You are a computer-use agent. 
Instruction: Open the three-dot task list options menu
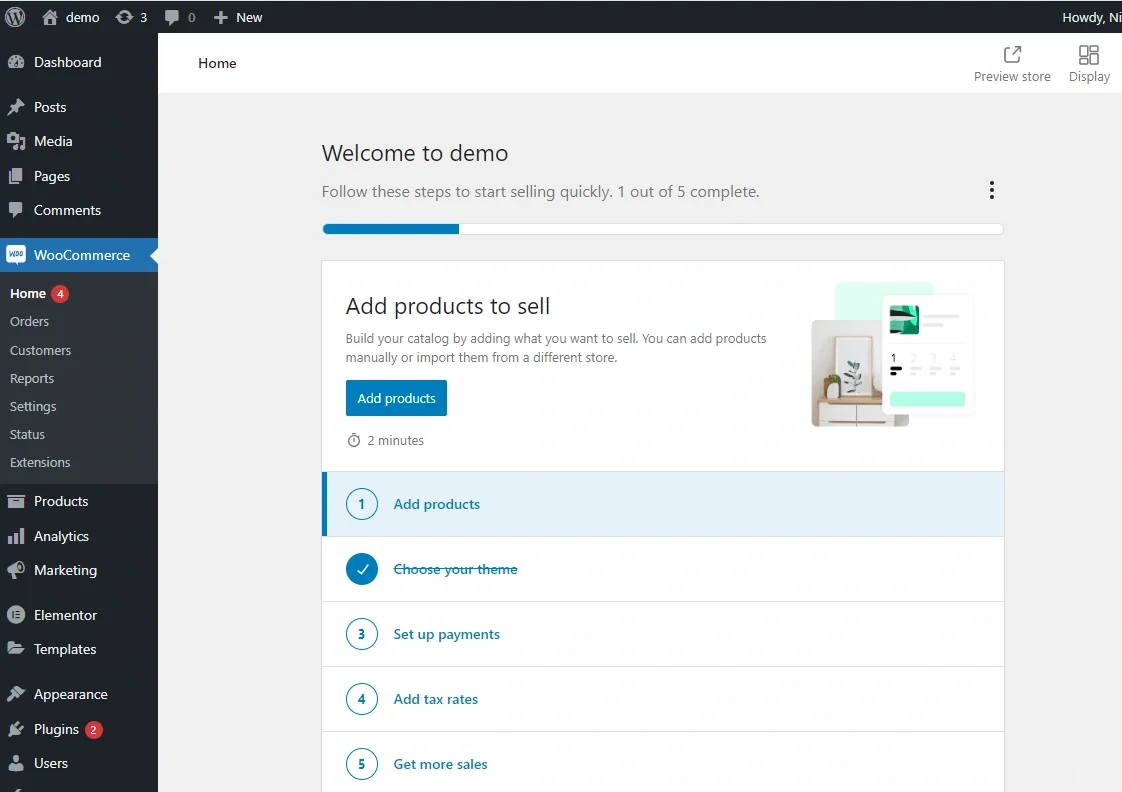coord(991,190)
